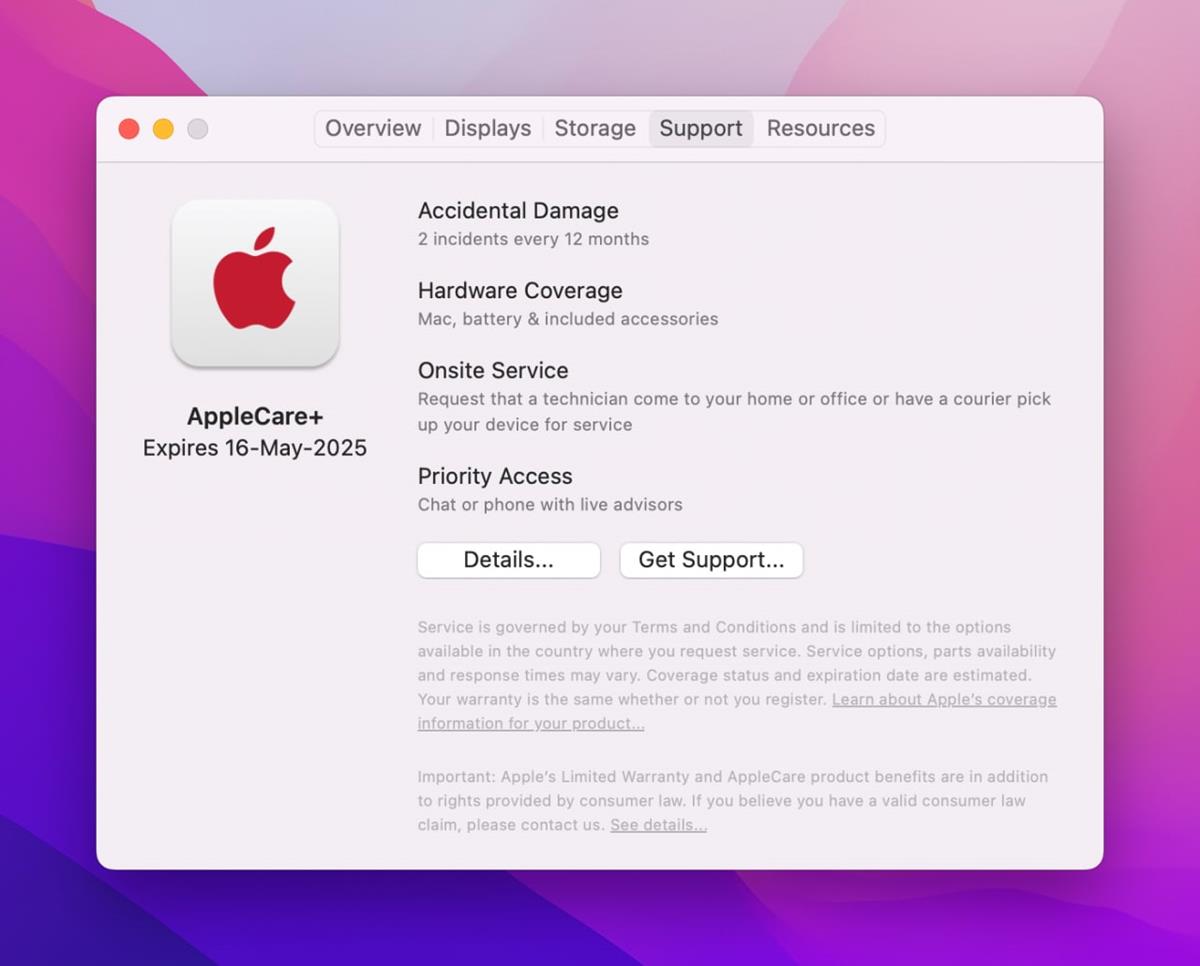Click the Hardware Coverage heading
Screen dimensions: 1200x966
coord(519,290)
